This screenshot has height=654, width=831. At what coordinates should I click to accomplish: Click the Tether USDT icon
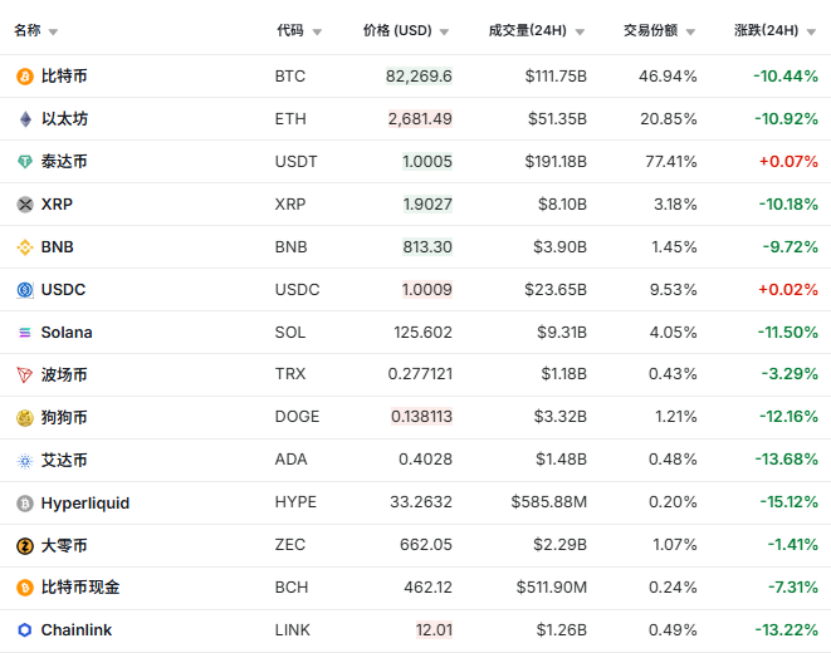pos(25,162)
